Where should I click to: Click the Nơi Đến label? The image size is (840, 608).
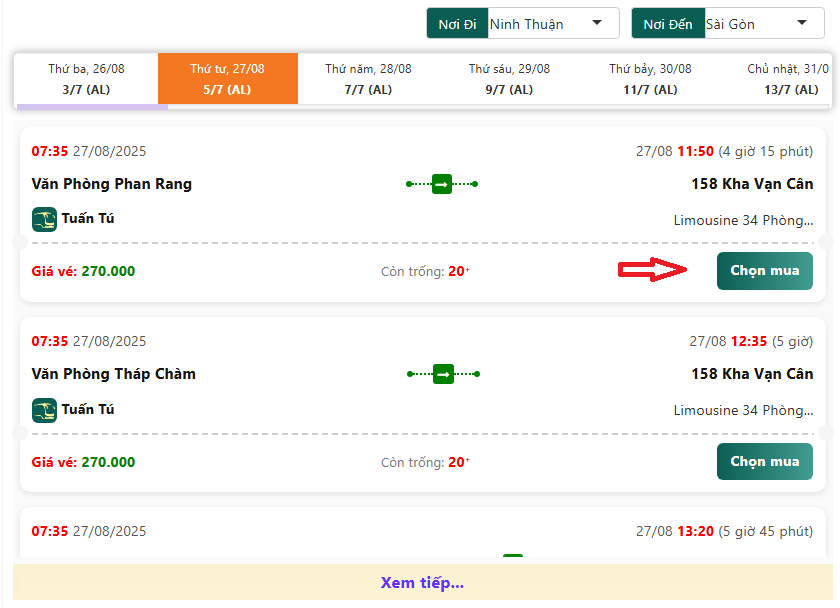[667, 24]
